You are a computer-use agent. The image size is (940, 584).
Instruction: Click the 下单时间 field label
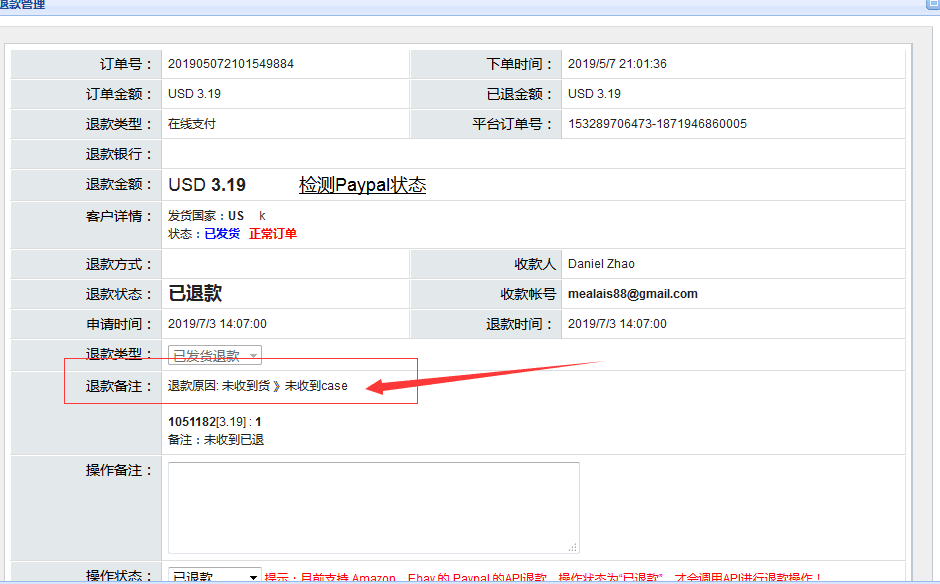(x=519, y=64)
